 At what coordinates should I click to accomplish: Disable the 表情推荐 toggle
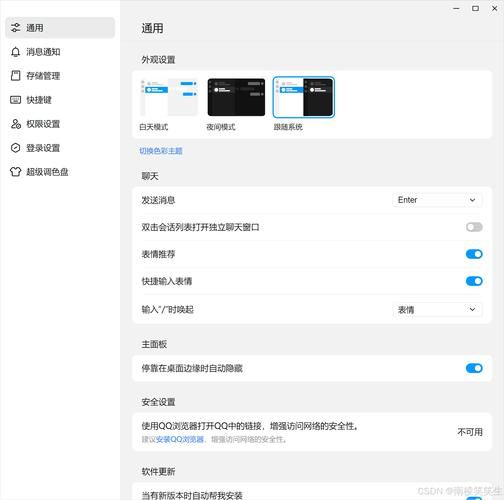(474, 254)
